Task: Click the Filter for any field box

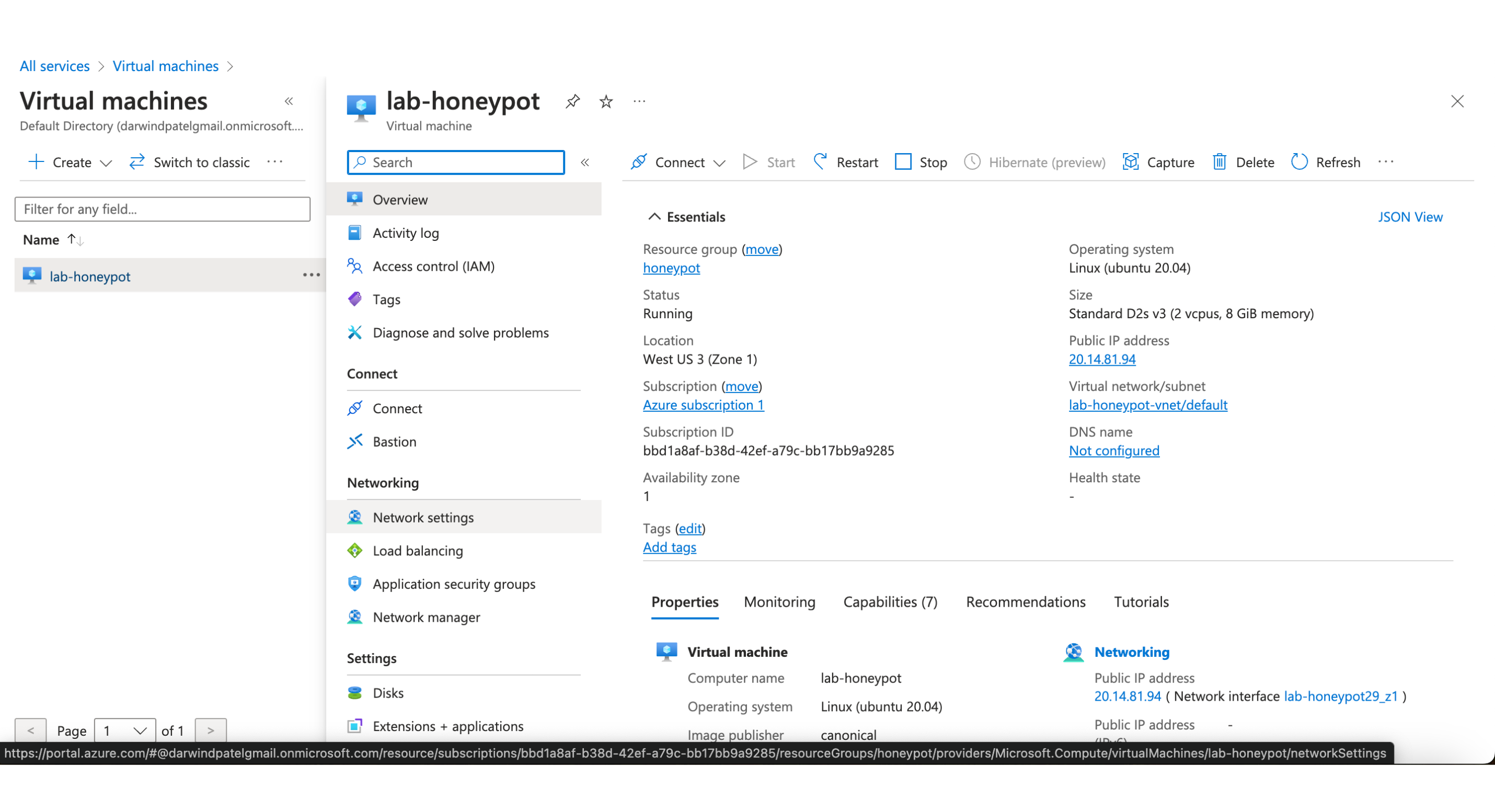Action: (162, 209)
